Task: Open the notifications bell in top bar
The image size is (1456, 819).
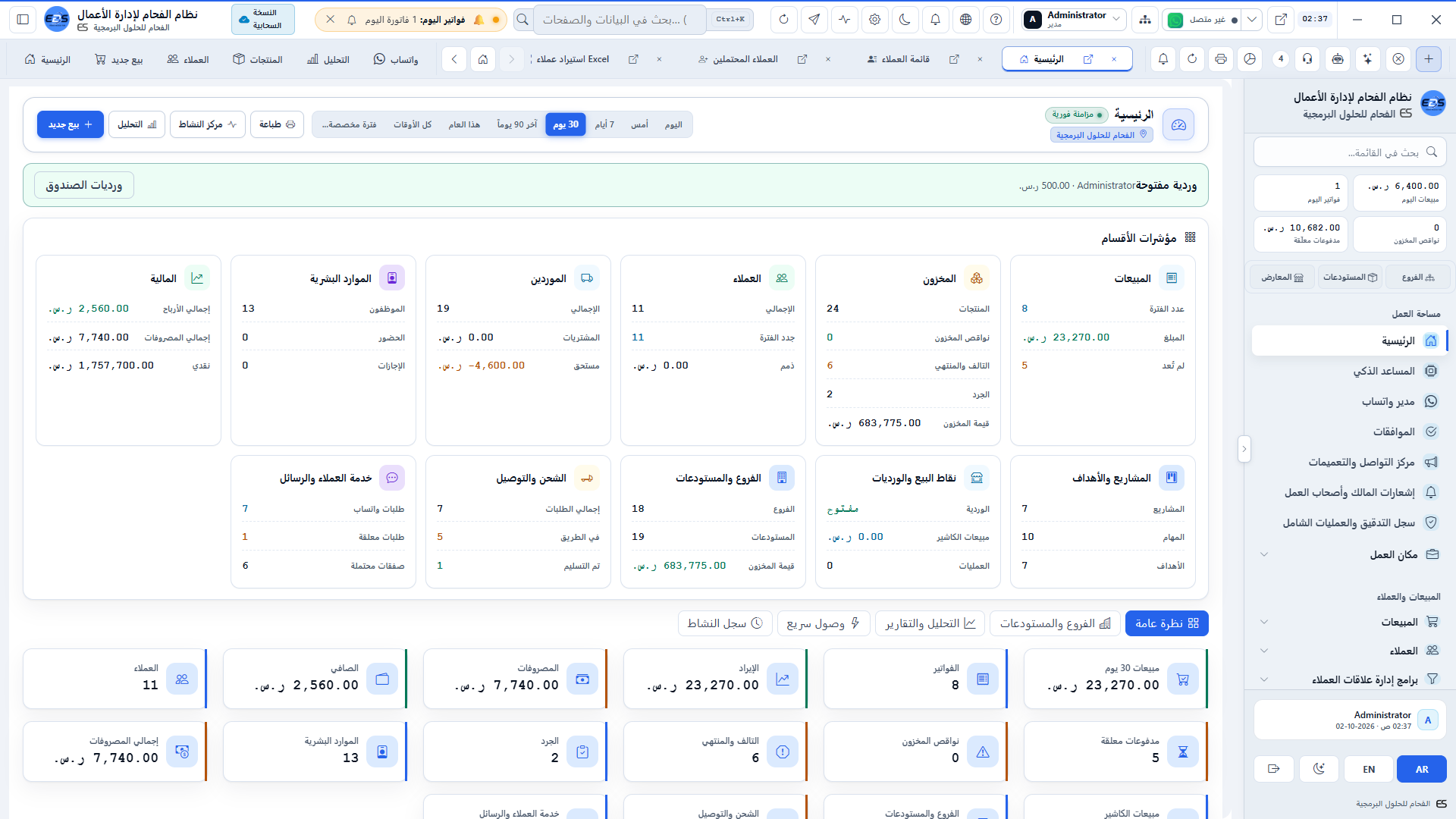Action: point(935,20)
